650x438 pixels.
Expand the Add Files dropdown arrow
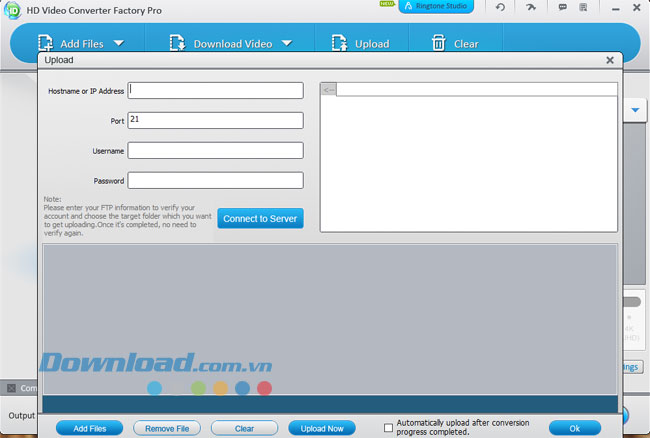pyautogui.click(x=119, y=43)
